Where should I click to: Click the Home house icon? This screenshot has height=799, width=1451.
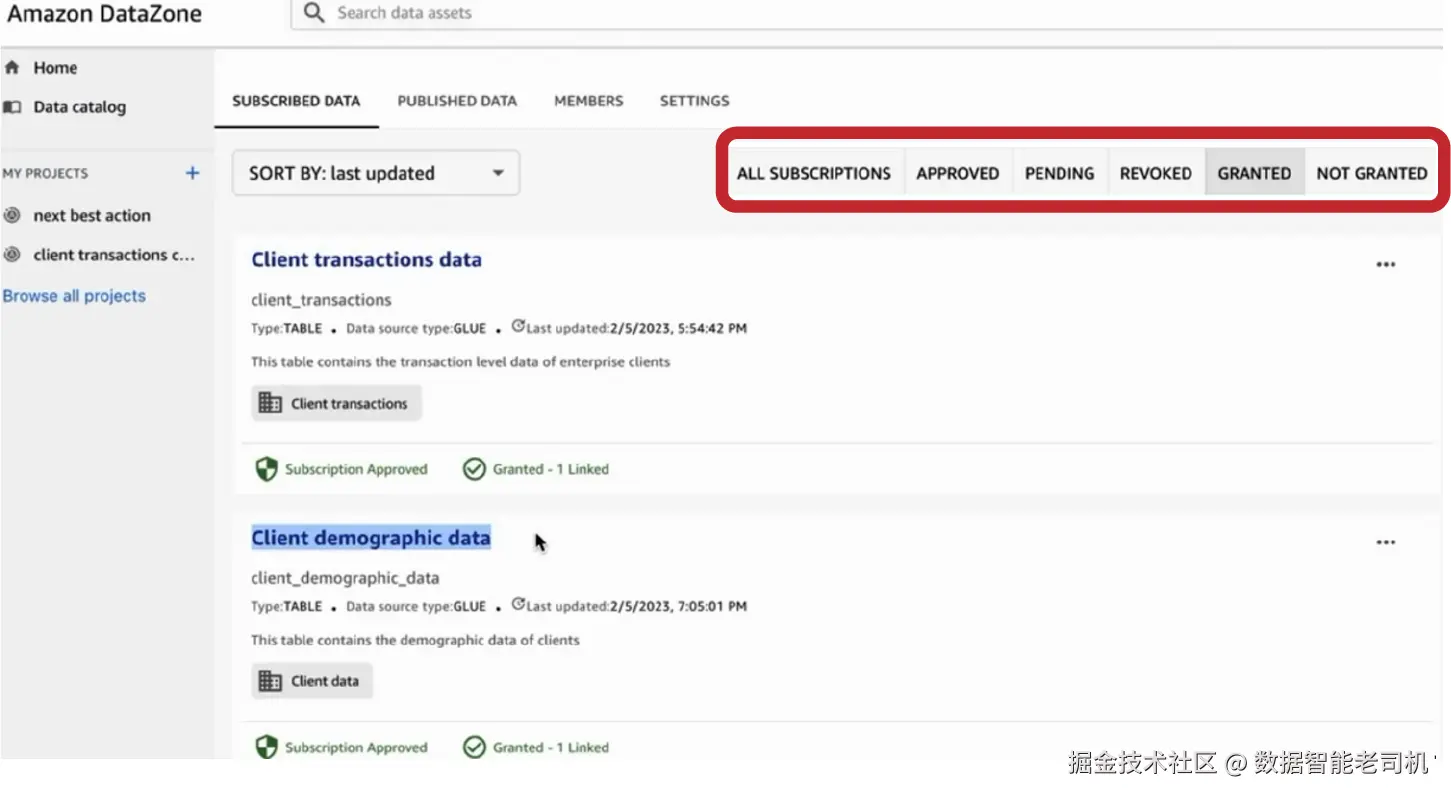tap(12, 68)
